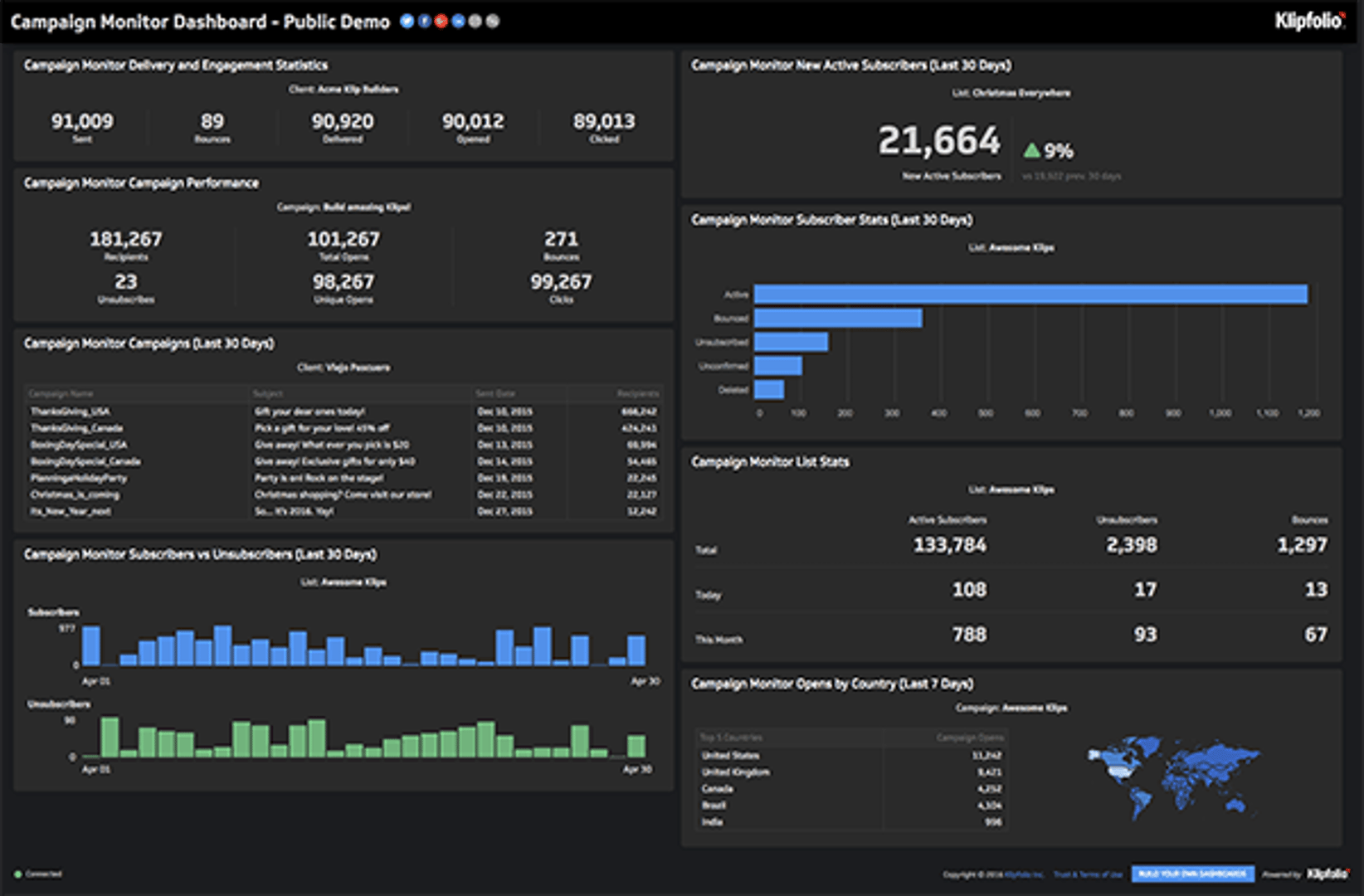
Task: Click the Klipfolio logo in the header
Action: [x=1310, y=22]
